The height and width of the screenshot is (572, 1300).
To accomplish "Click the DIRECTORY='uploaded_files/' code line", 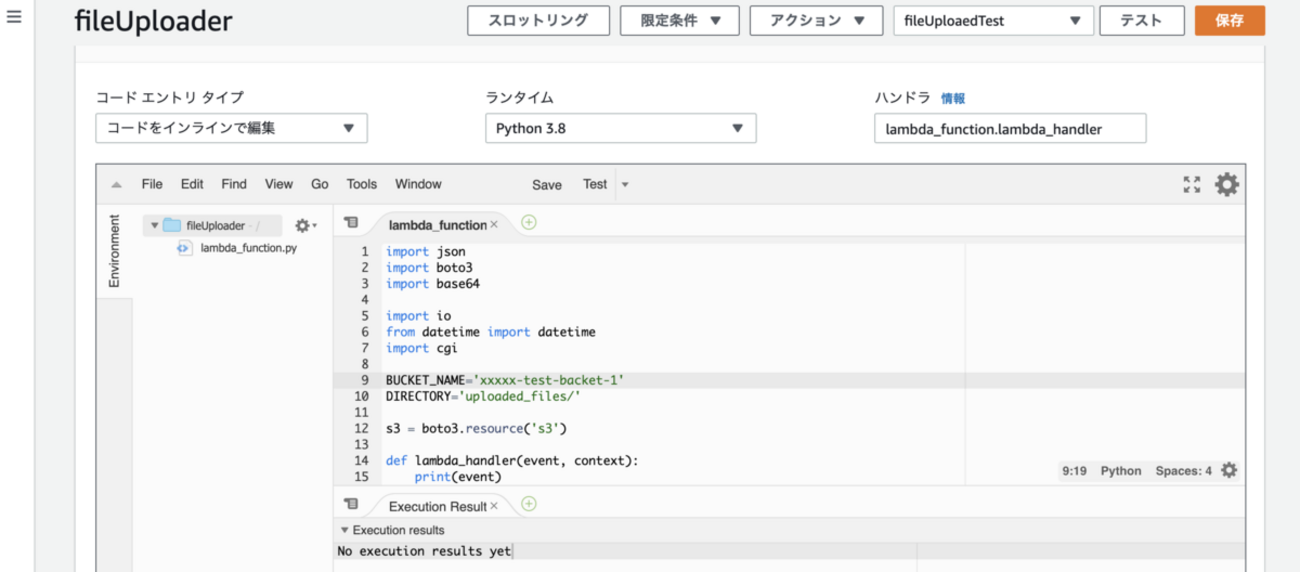I will pos(483,396).
